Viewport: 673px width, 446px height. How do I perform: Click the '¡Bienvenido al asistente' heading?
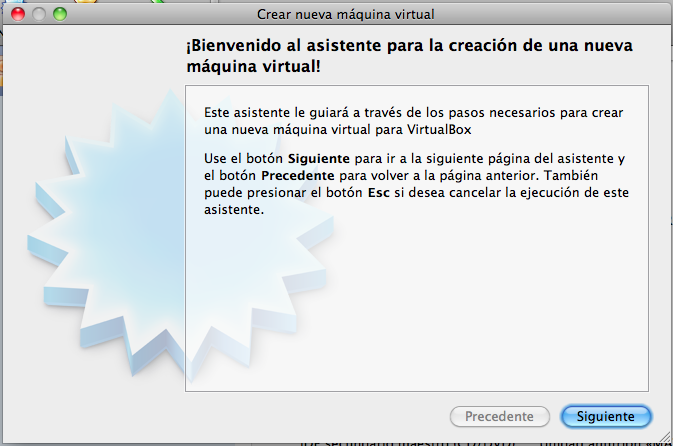pyautogui.click(x=409, y=56)
